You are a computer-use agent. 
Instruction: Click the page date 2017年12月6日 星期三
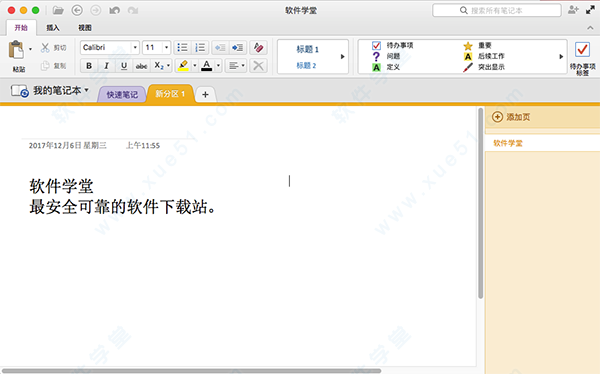coord(68,145)
